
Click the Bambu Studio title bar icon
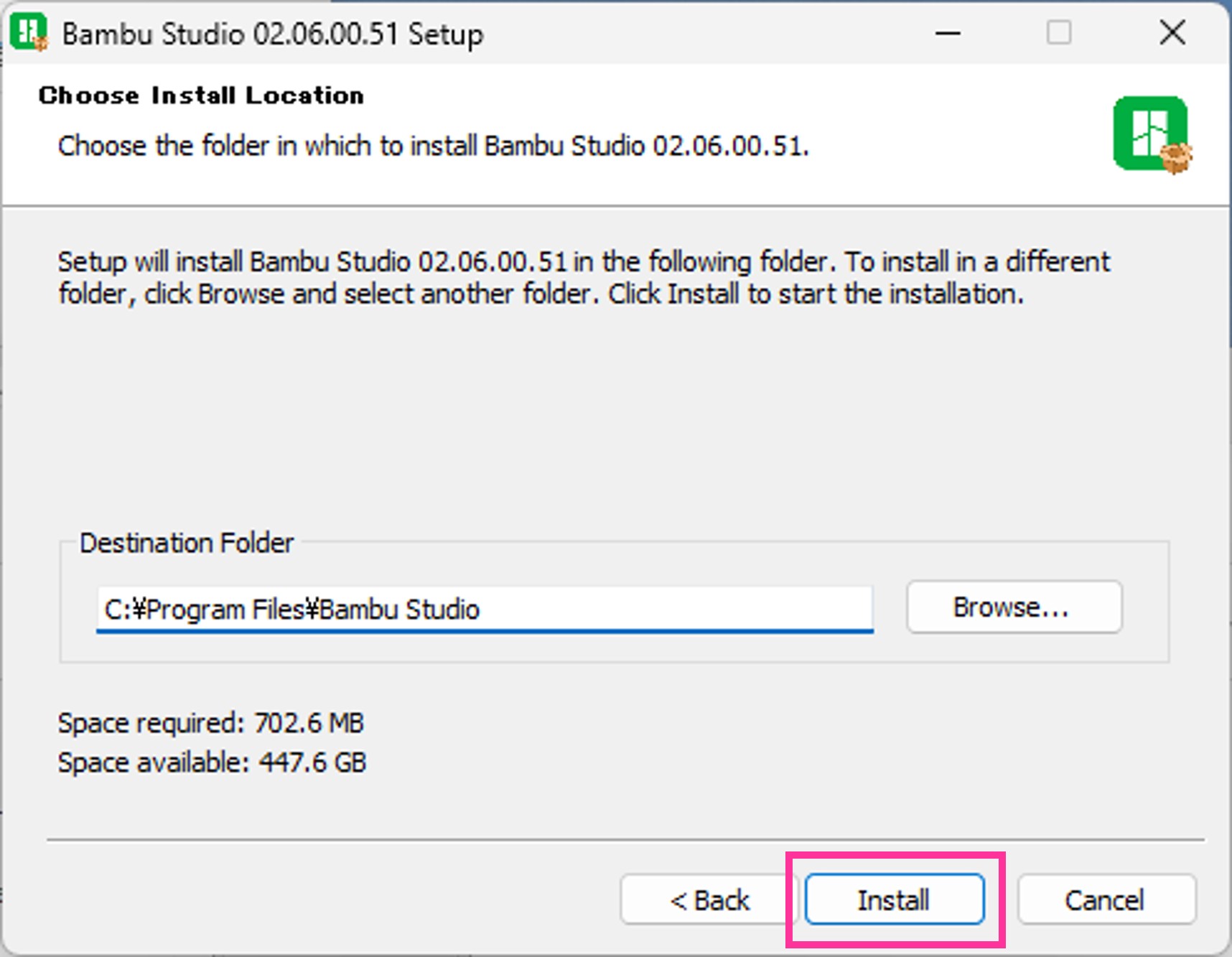click(29, 33)
